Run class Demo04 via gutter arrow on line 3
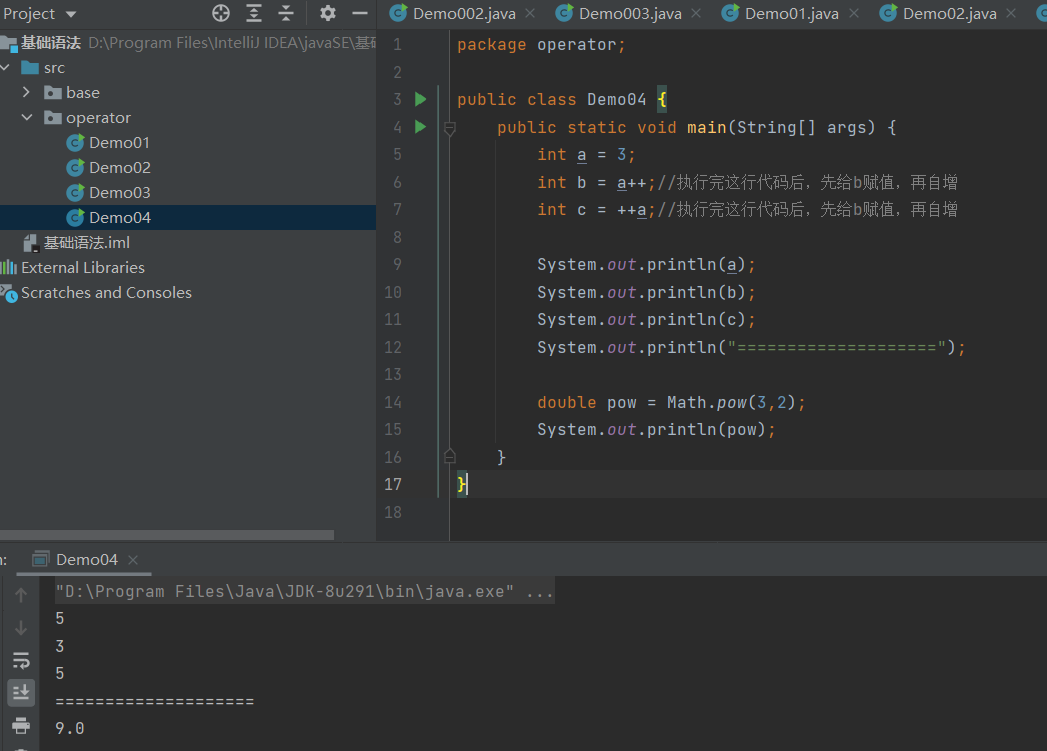 (x=421, y=99)
